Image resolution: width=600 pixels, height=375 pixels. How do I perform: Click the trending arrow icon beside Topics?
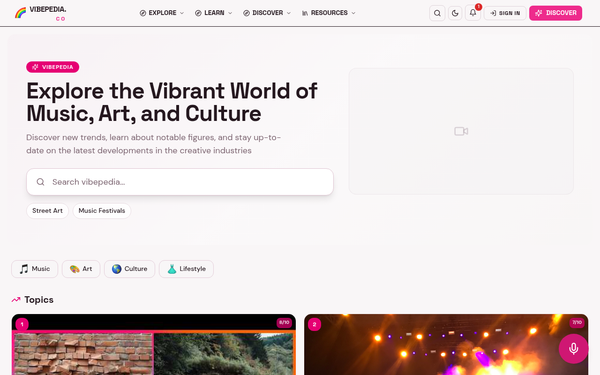[x=16, y=300]
